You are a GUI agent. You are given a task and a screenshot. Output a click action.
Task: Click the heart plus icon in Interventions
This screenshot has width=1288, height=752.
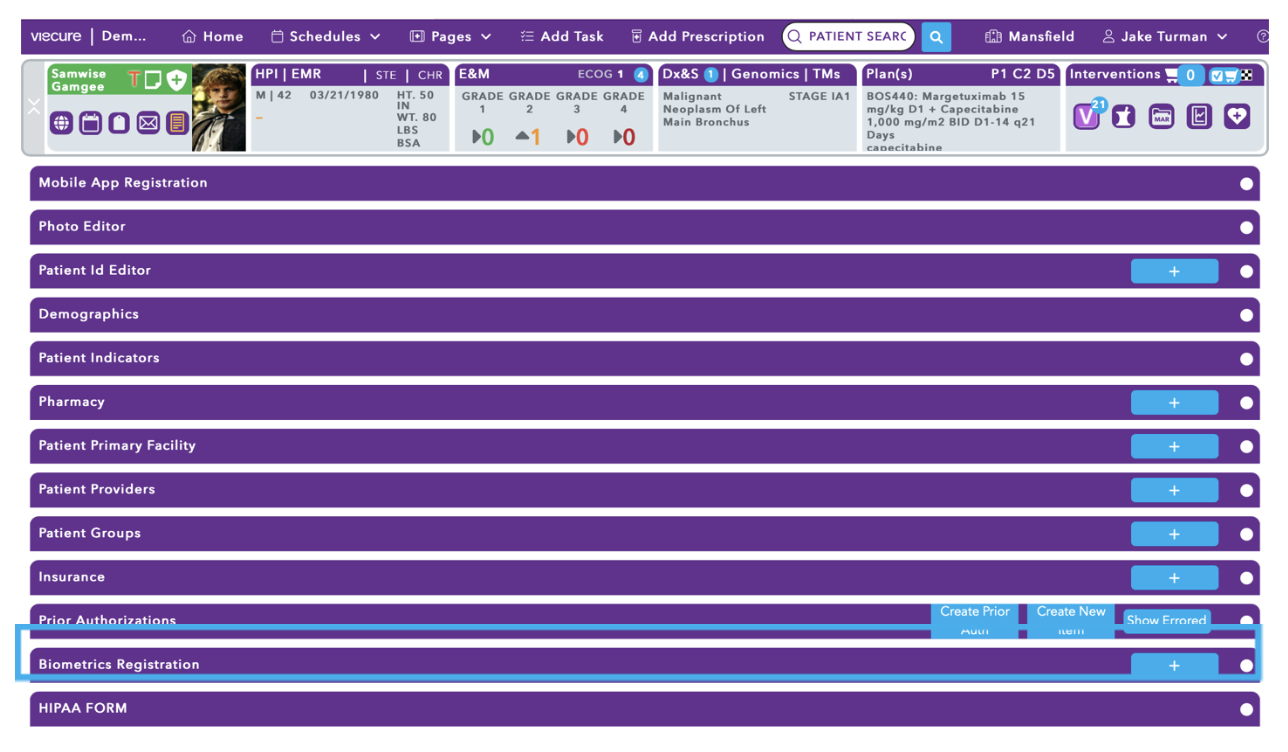[1237, 116]
